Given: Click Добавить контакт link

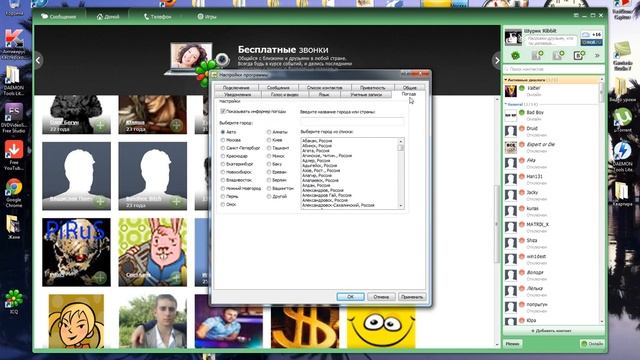Looking at the screenshot, I should pos(551,331).
